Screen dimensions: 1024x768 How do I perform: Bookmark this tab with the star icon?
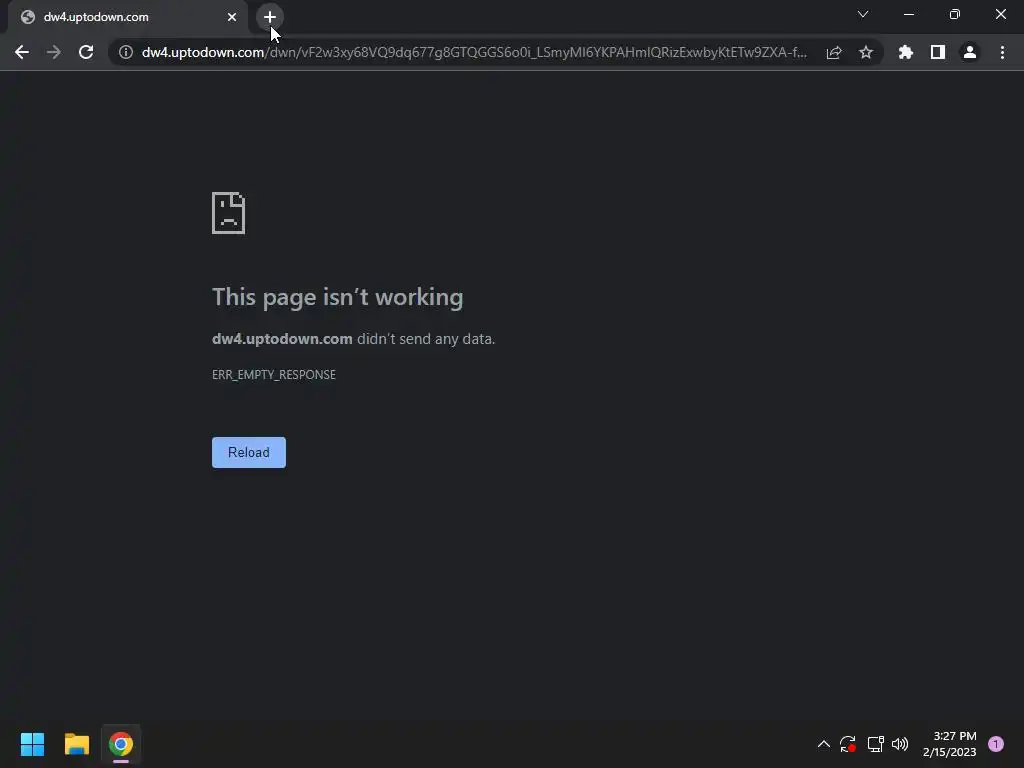pyautogui.click(x=866, y=52)
